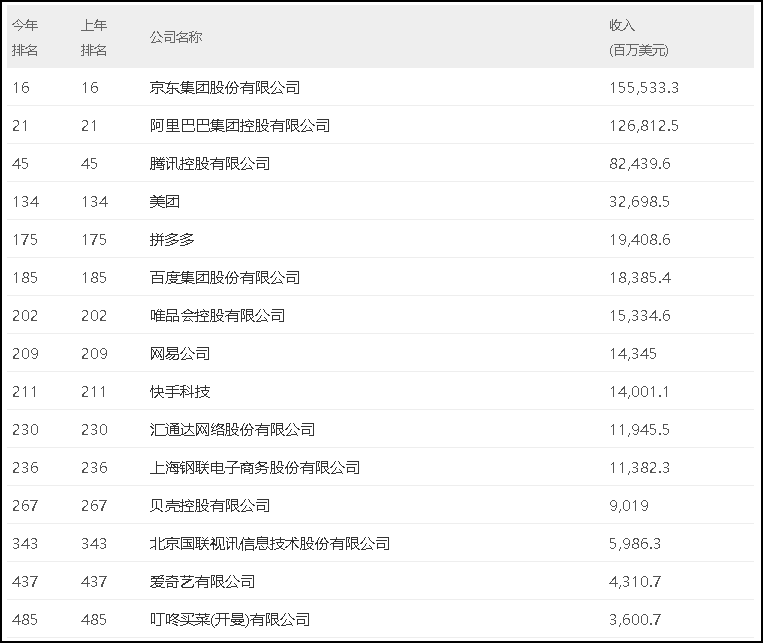Click revenue value 14,345
Image resolution: width=763 pixels, height=643 pixels.
(x=633, y=353)
